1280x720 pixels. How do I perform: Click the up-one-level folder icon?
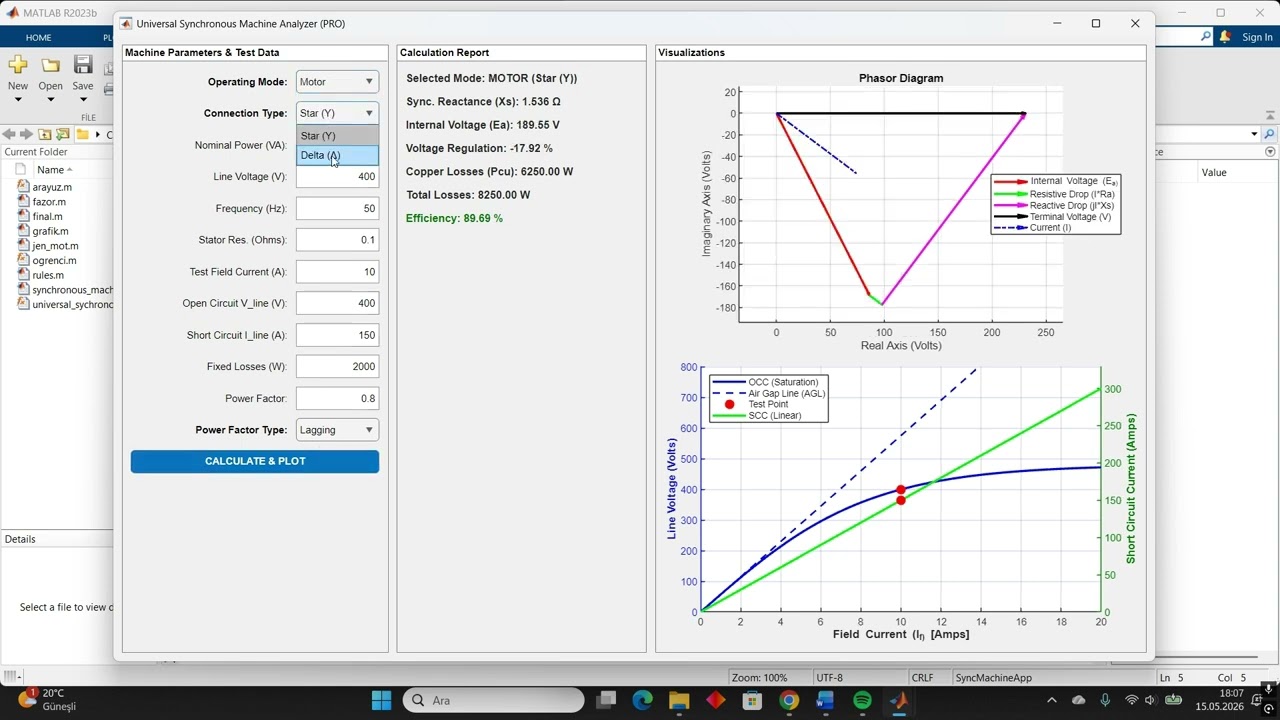tap(45, 134)
